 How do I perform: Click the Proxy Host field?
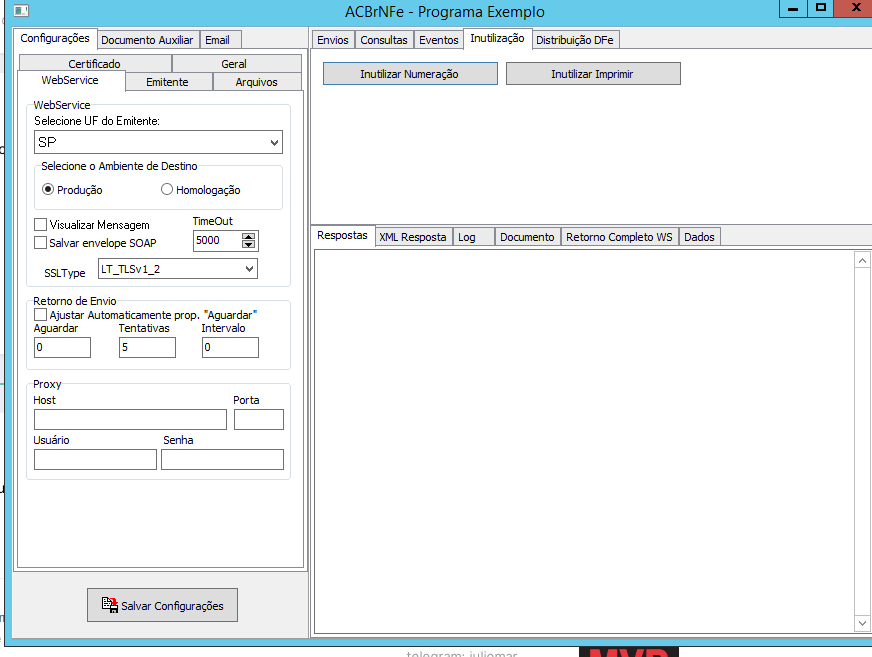pos(131,419)
